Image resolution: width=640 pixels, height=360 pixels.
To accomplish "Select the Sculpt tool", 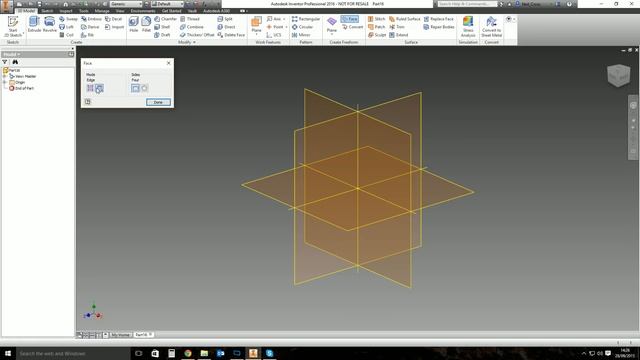I will 377,35.
